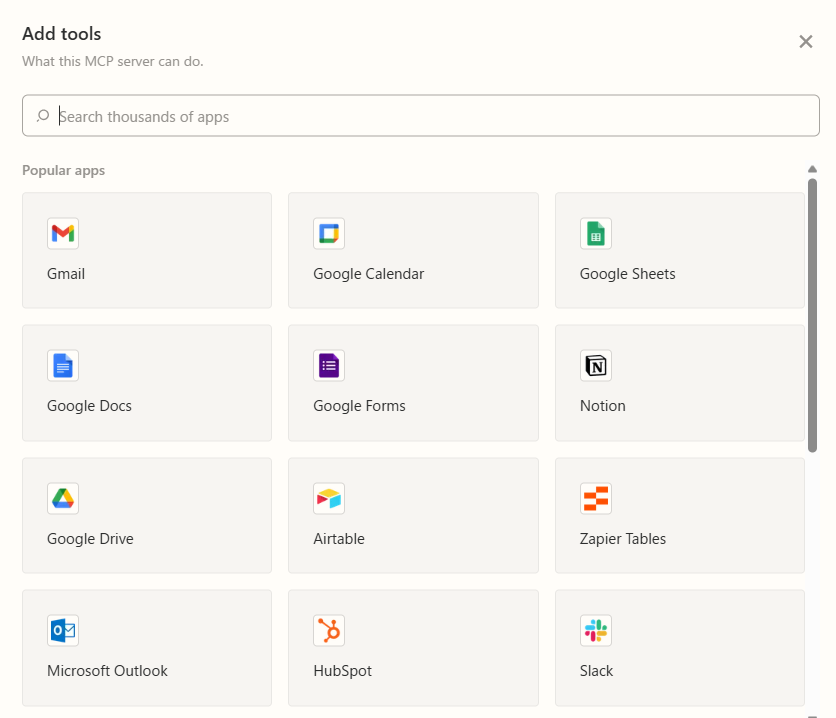Click the Popular apps heading
This screenshot has height=718, width=836.
pyautogui.click(x=63, y=171)
